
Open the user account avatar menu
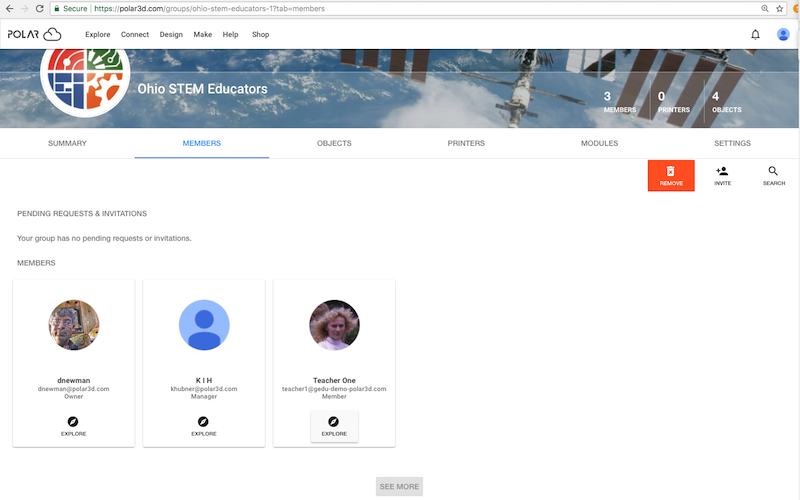click(x=783, y=34)
